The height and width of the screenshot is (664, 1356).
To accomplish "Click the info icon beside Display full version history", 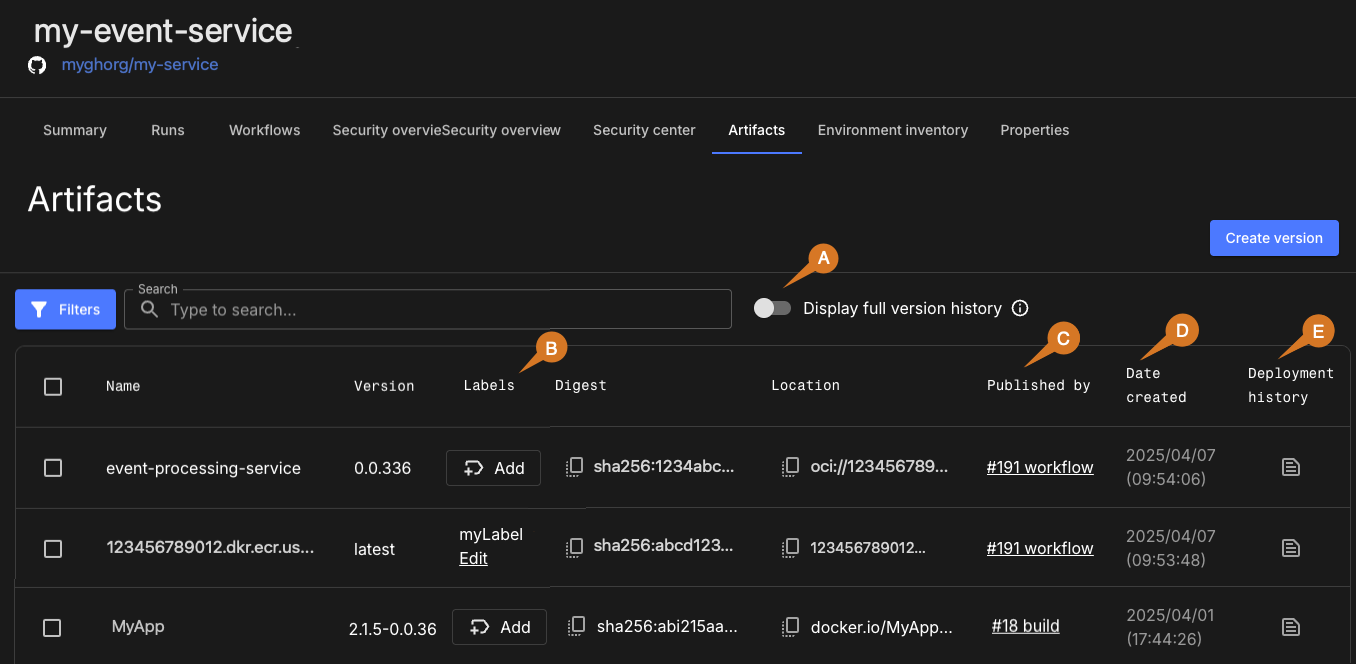I will click(x=1020, y=308).
